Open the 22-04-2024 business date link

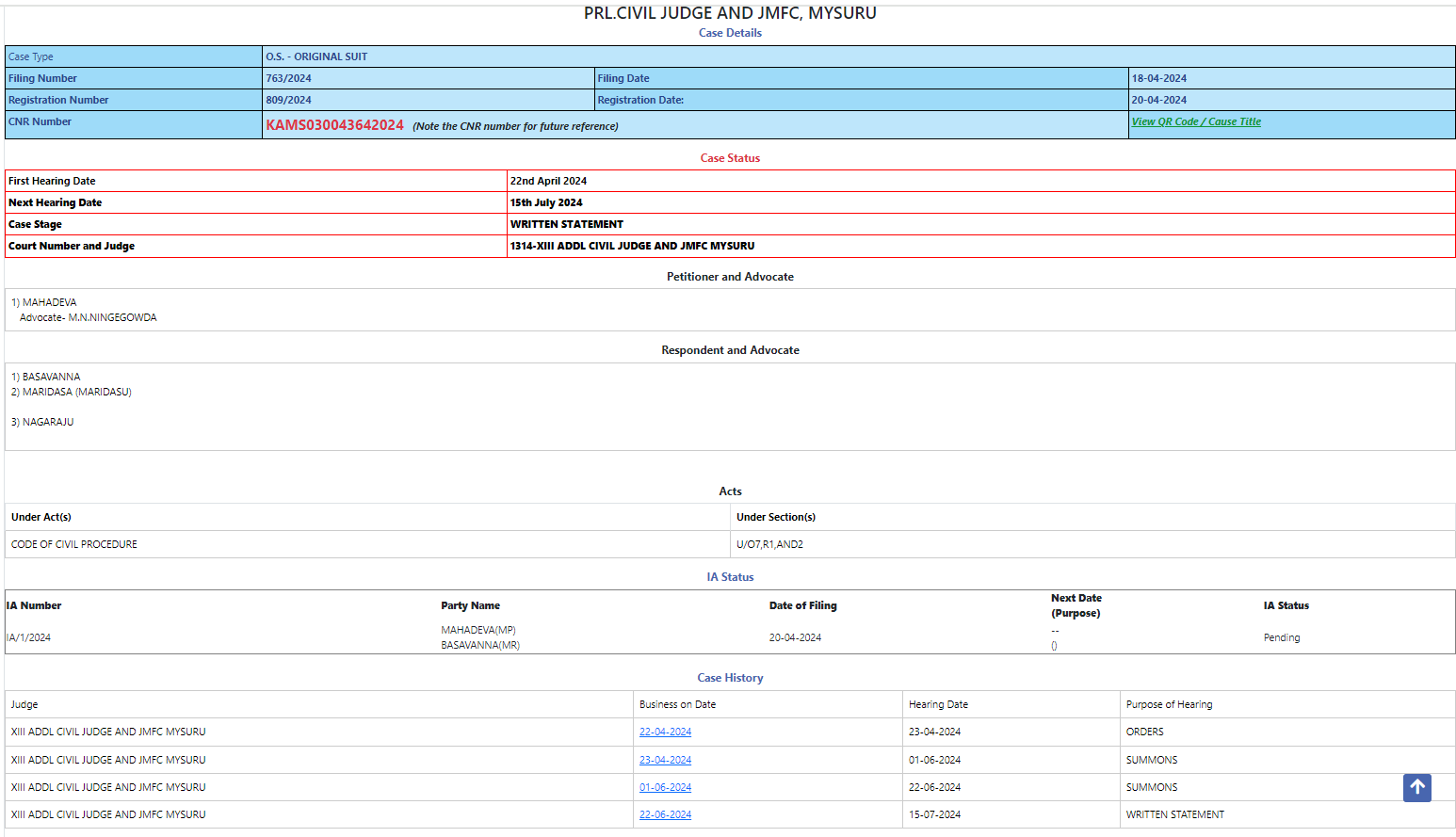click(665, 732)
